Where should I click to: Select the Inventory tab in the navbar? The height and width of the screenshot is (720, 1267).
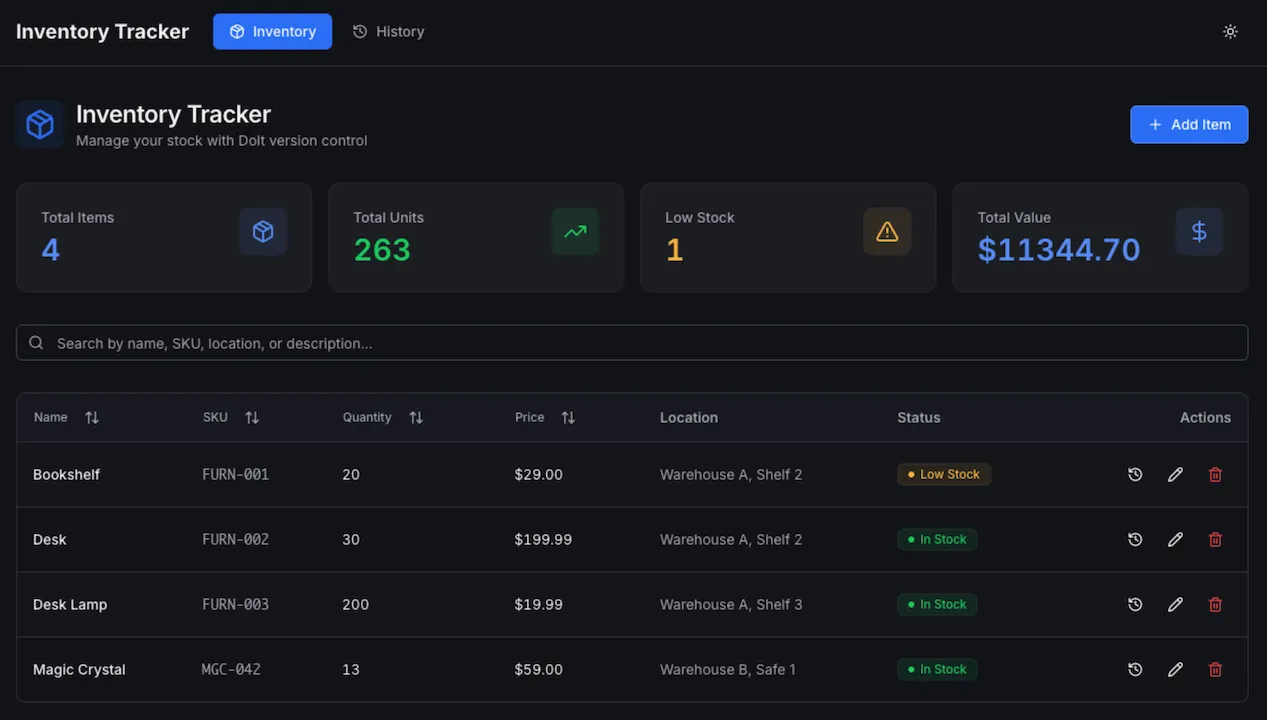coord(272,31)
